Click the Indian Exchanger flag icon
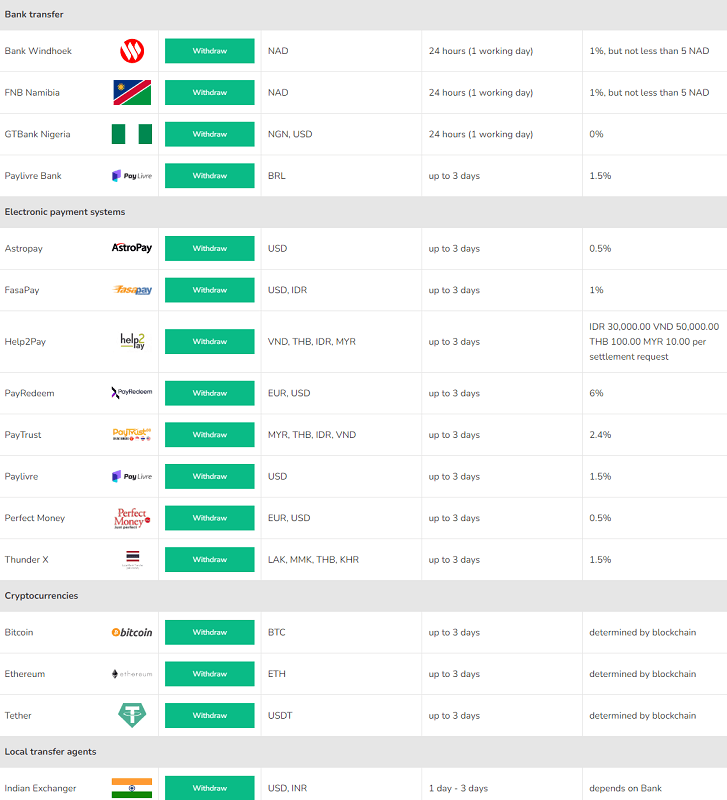The image size is (727, 800). [x=132, y=788]
